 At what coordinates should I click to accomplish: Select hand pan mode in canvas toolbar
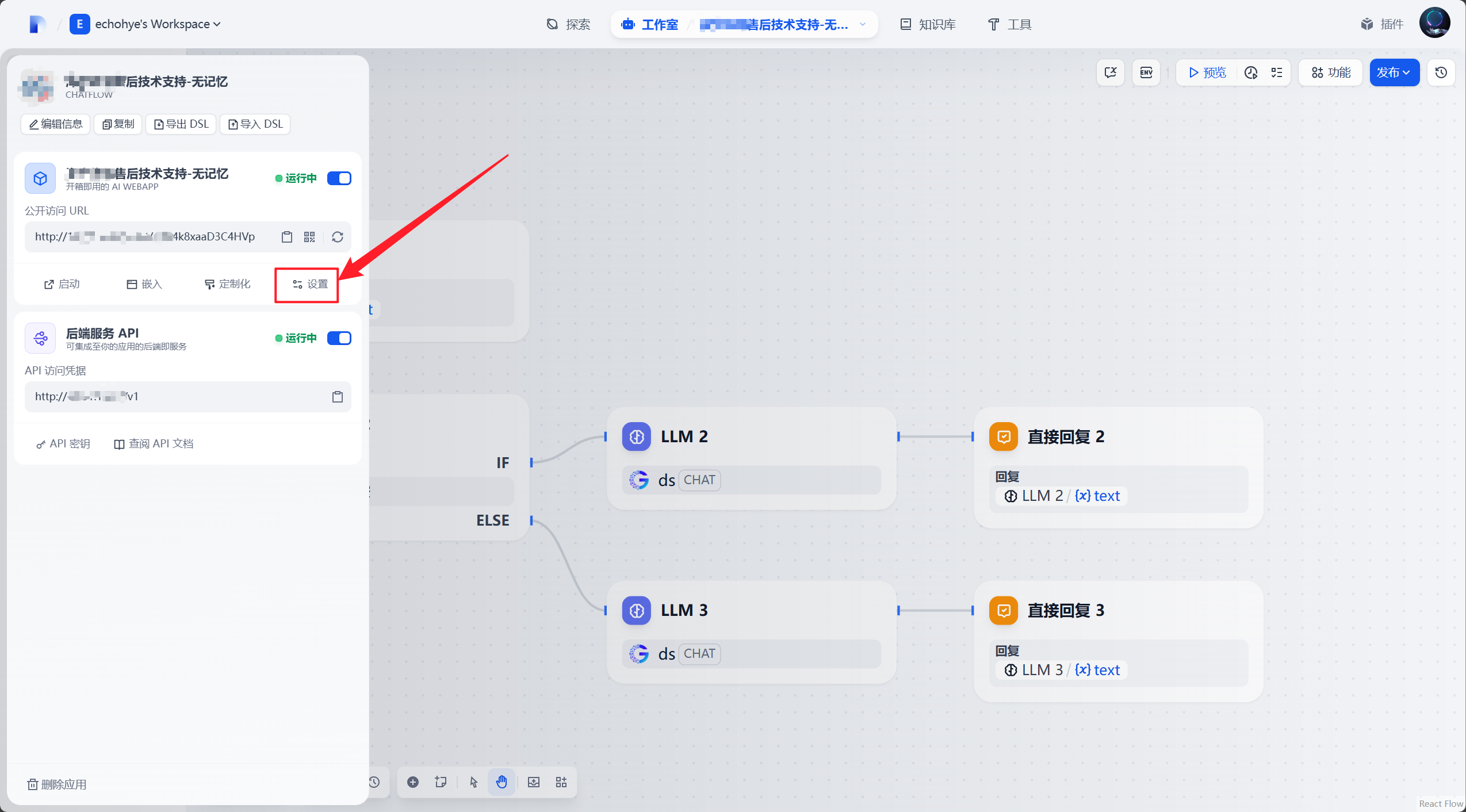[502, 782]
